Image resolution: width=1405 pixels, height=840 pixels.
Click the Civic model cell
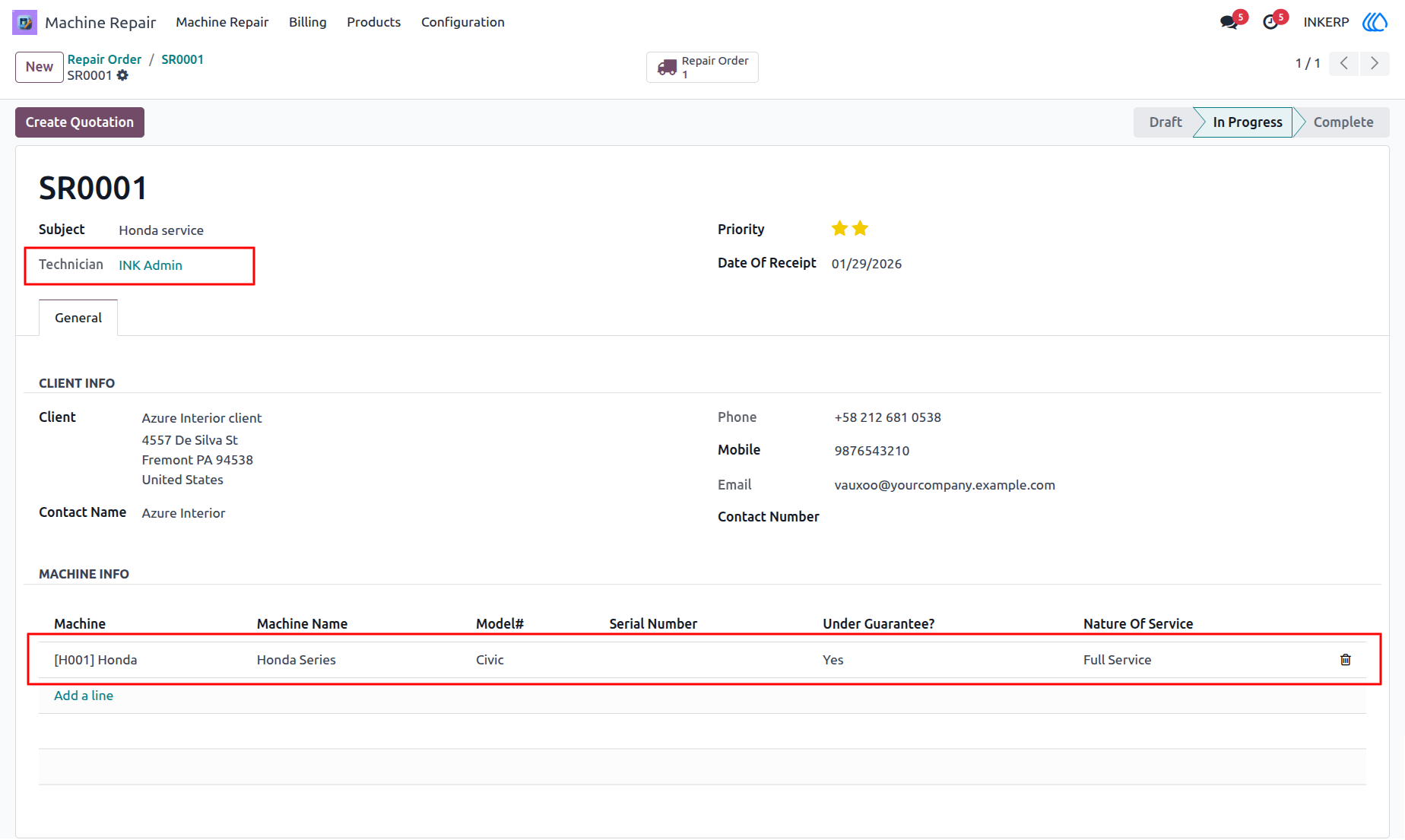pyautogui.click(x=490, y=660)
